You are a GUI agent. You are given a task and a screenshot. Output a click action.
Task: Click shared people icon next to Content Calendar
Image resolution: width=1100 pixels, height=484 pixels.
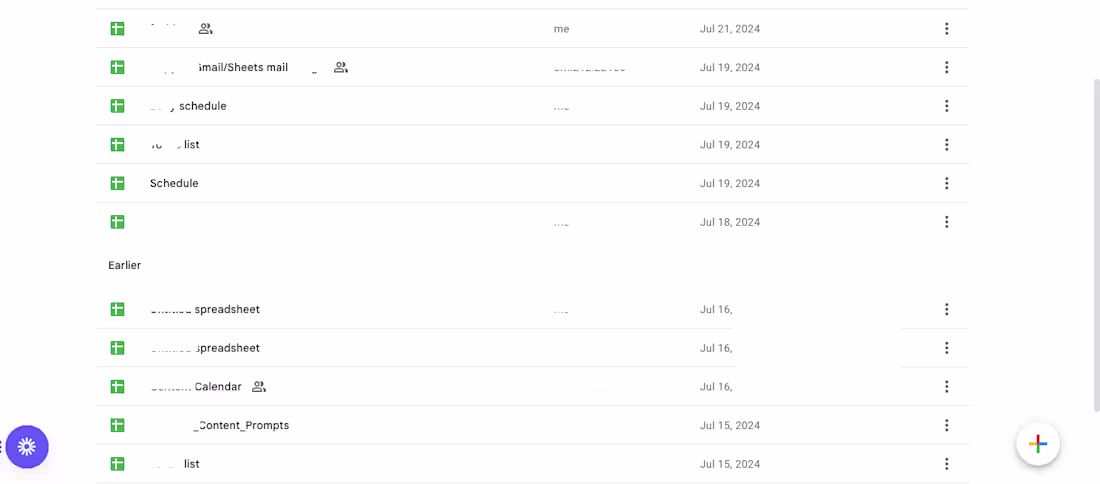click(259, 387)
